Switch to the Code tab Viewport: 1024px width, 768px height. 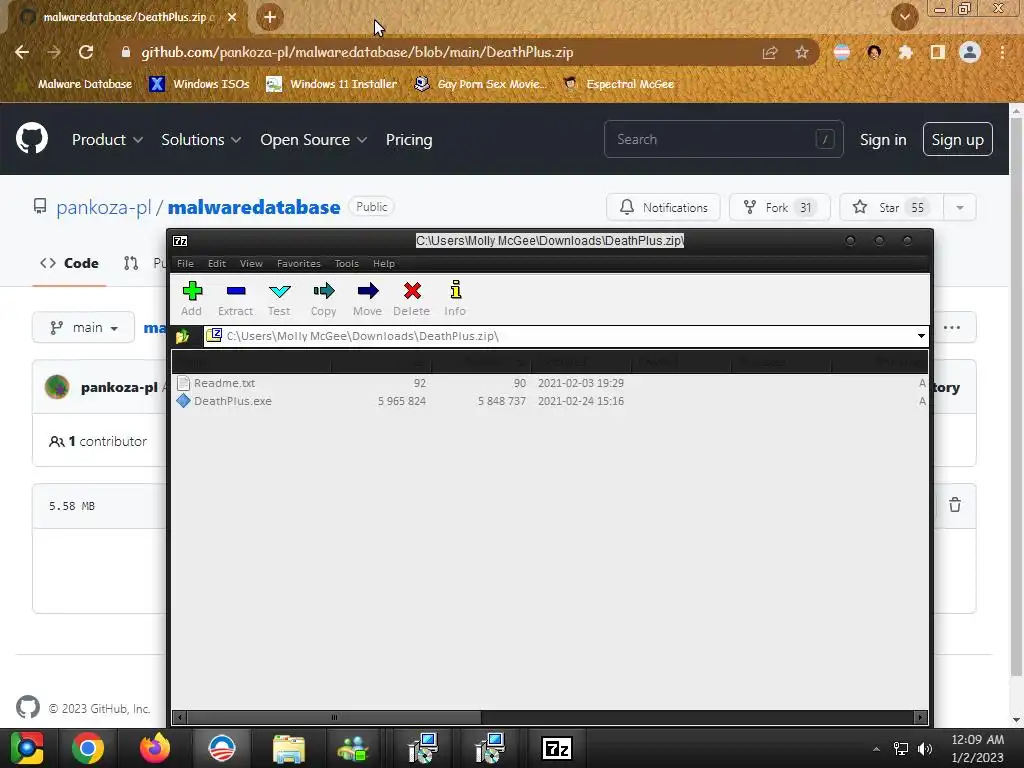click(x=69, y=263)
